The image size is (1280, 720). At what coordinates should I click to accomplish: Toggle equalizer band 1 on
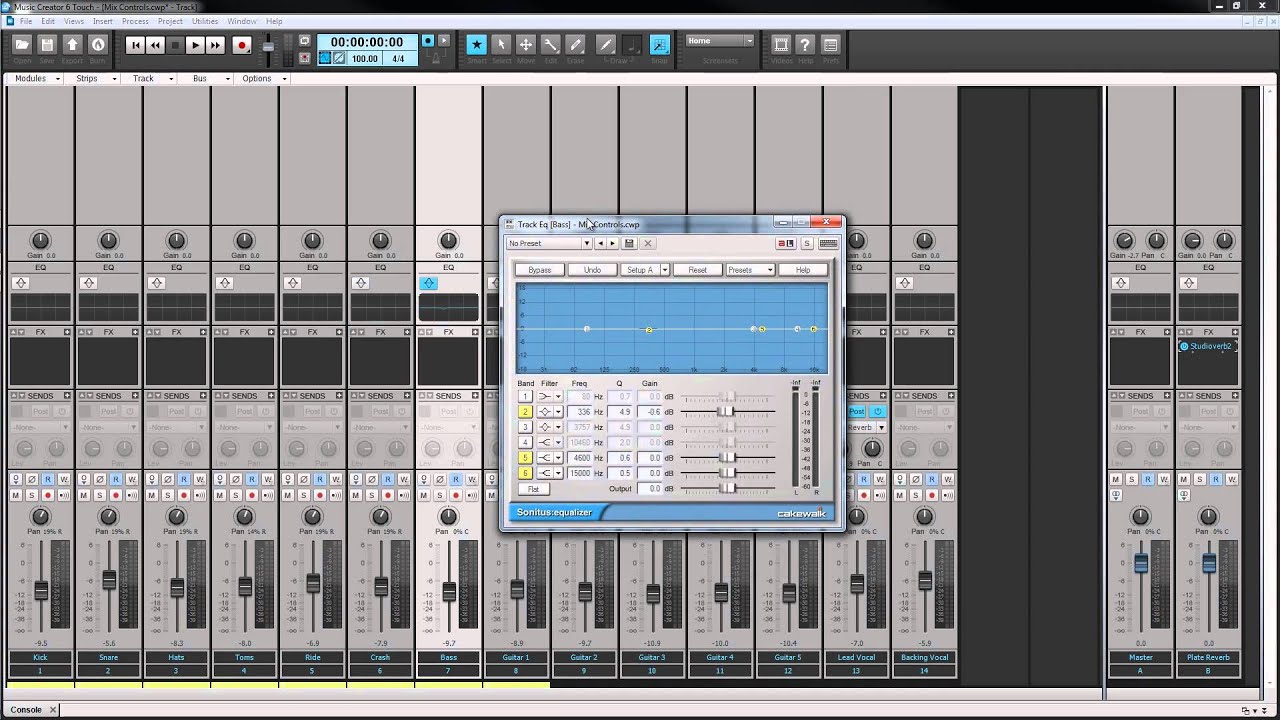point(524,397)
